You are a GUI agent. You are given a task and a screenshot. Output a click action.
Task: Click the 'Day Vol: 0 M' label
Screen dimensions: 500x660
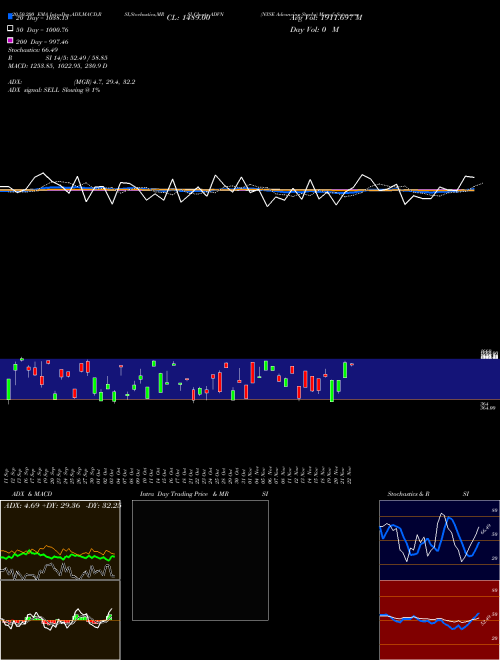pyautogui.click(x=314, y=29)
